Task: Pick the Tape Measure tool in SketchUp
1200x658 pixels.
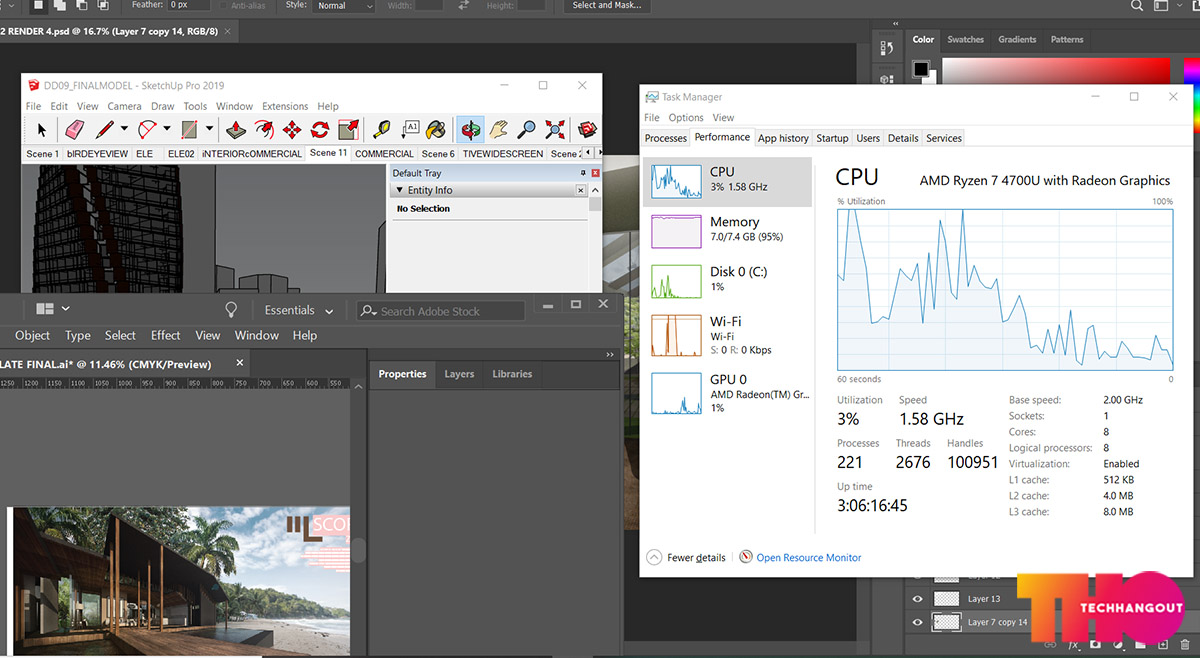Action: pyautogui.click(x=381, y=129)
